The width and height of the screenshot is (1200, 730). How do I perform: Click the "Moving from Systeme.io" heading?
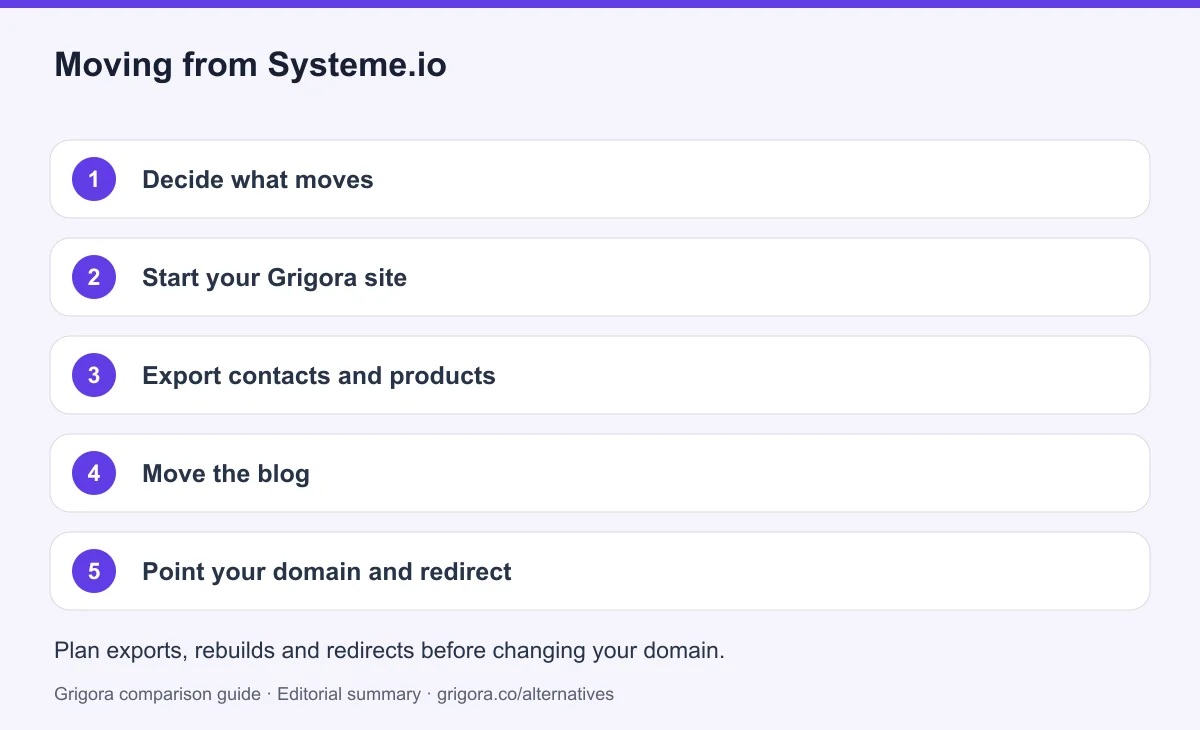pos(250,65)
